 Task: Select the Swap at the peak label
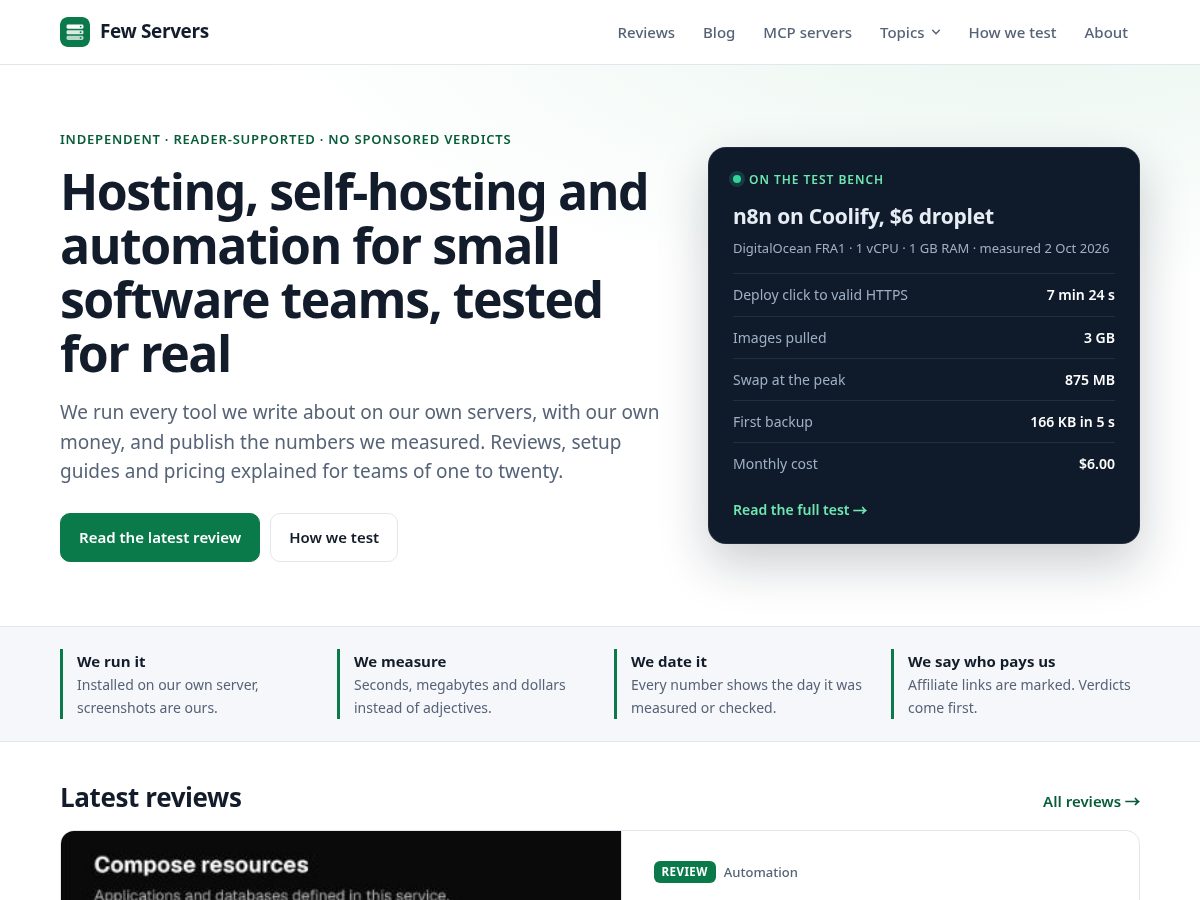tap(789, 380)
